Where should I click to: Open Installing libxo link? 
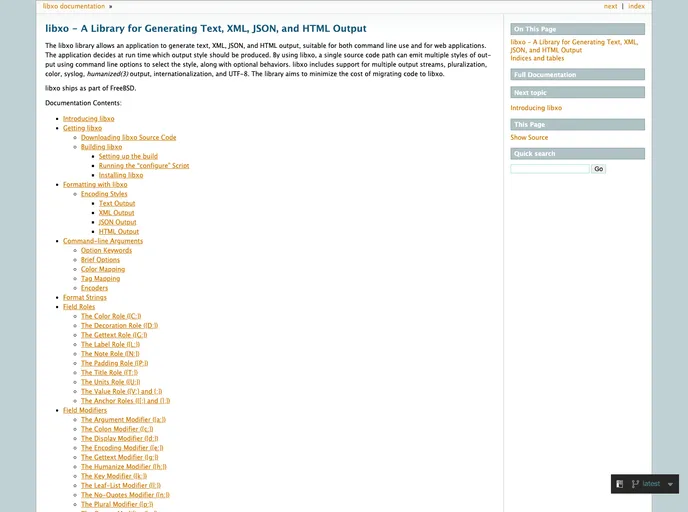coord(121,175)
